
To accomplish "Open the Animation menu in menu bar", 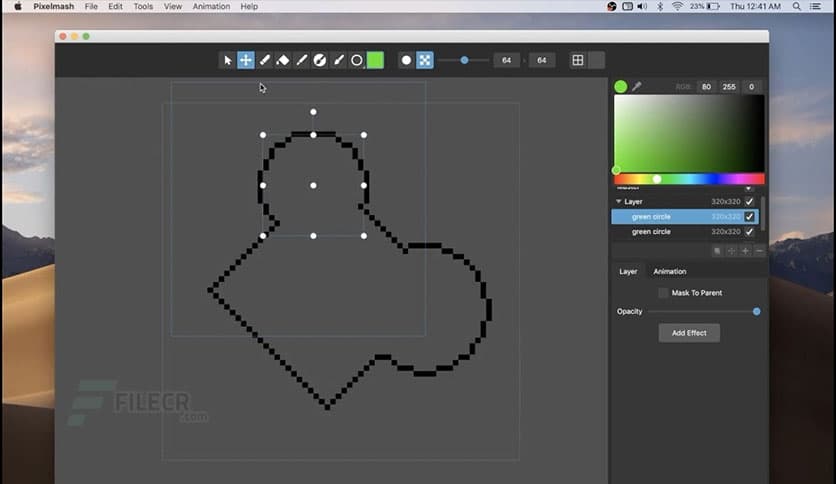I will pos(210,6).
